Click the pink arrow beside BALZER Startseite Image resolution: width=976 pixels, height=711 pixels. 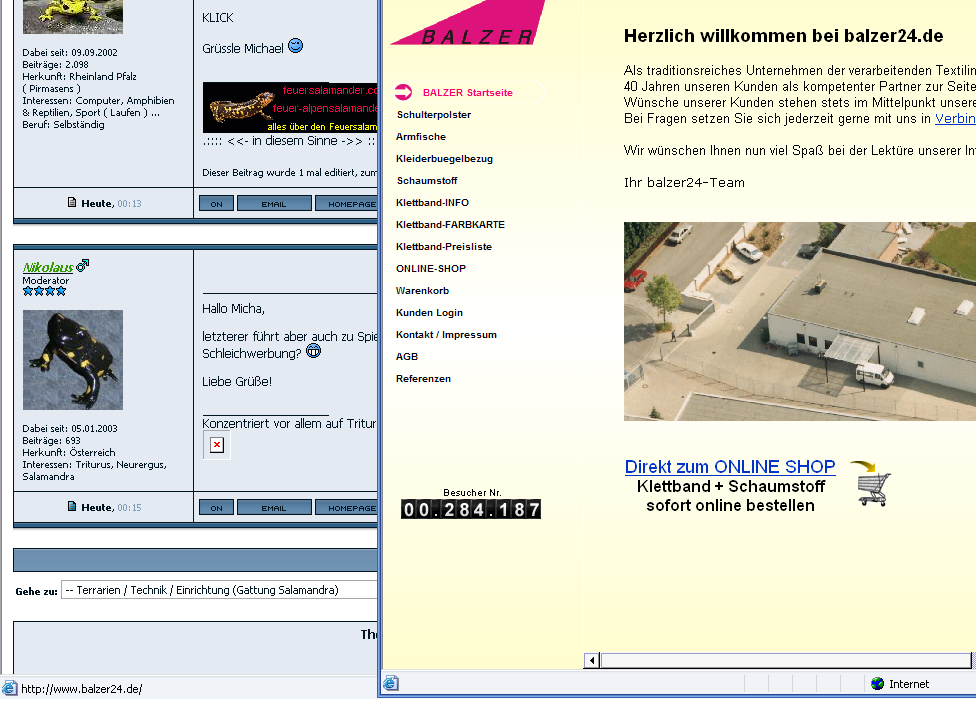point(404,92)
